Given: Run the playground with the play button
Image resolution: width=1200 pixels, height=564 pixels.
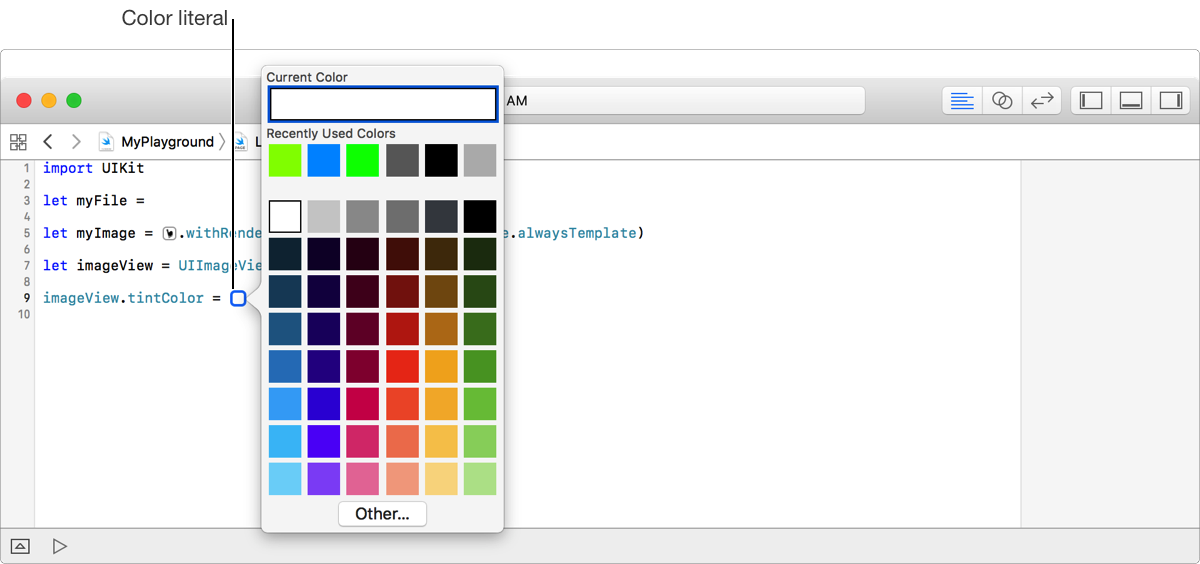Looking at the screenshot, I should (60, 546).
